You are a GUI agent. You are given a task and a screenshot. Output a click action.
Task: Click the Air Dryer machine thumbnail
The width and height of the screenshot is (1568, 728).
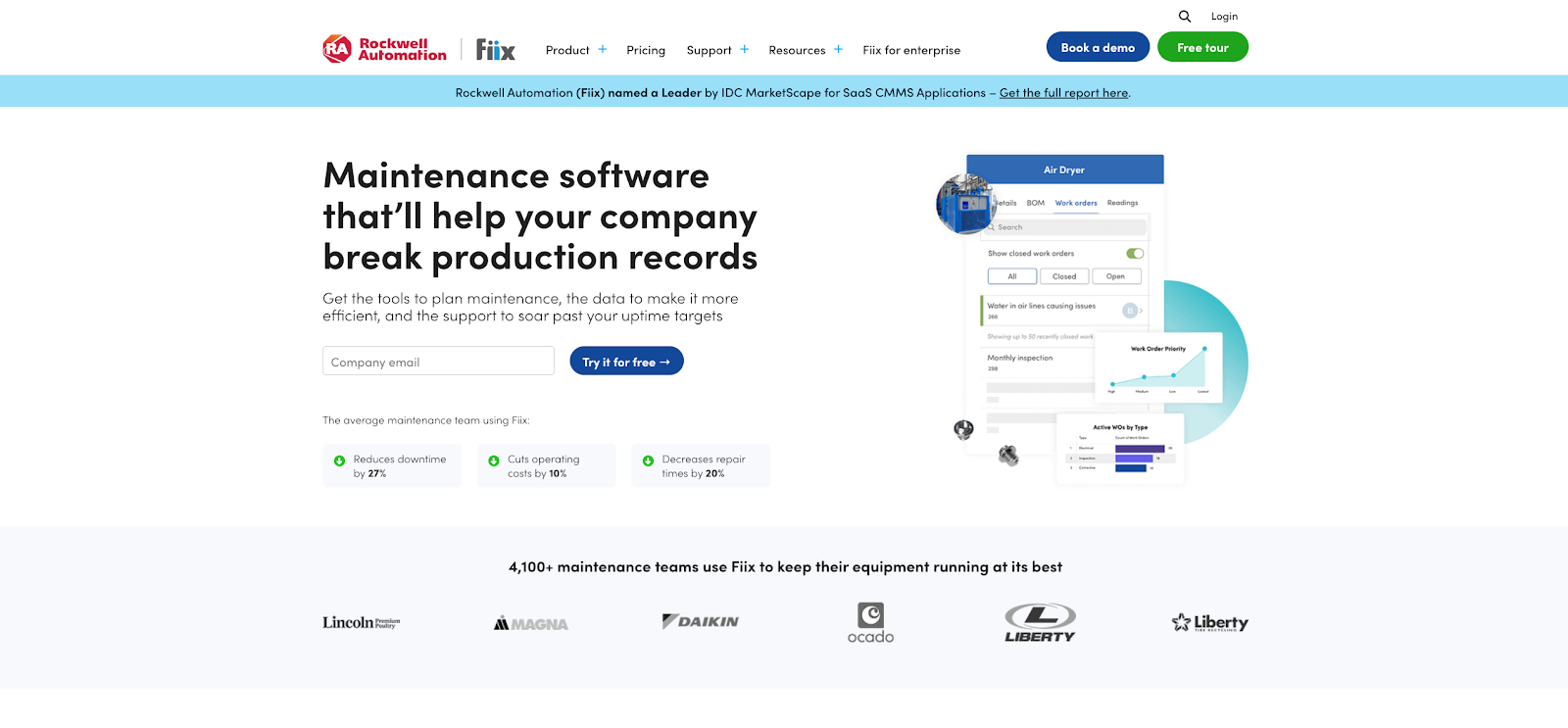tap(966, 204)
